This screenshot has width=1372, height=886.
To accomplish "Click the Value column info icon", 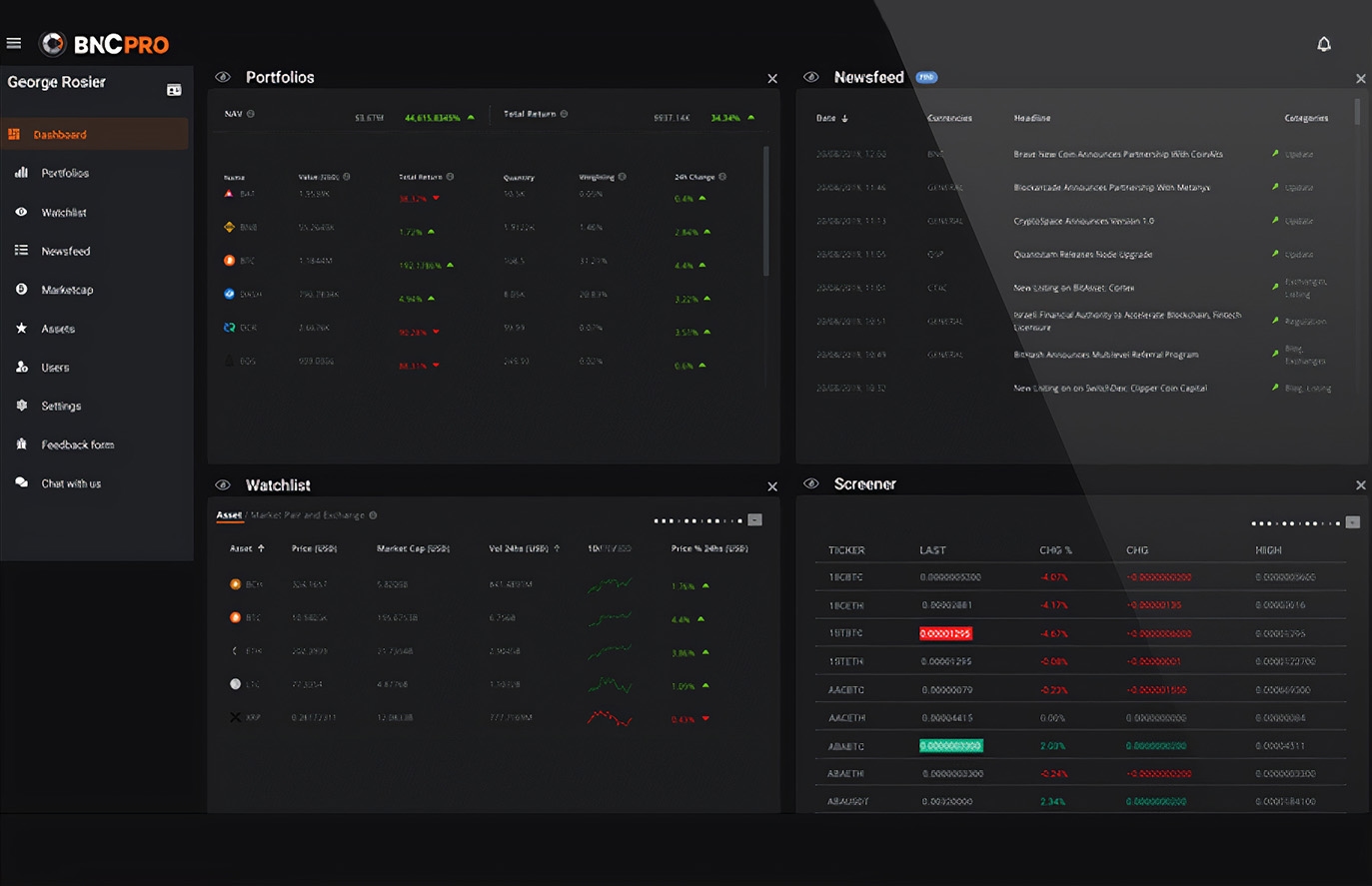I will (347, 177).
